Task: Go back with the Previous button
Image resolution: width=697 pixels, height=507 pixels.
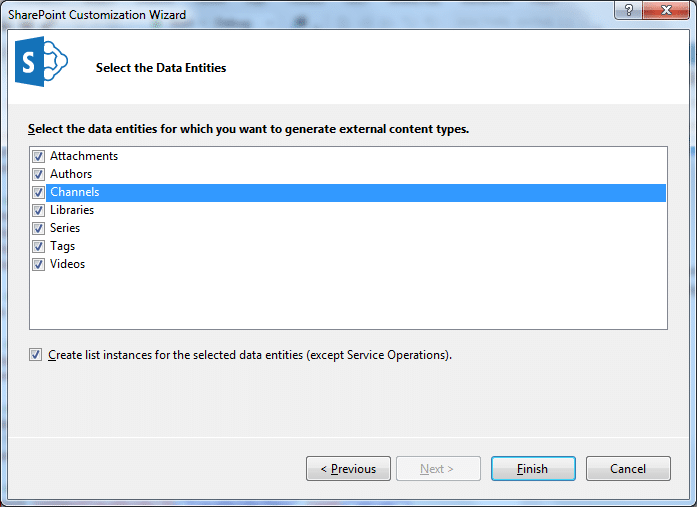Action: [348, 469]
